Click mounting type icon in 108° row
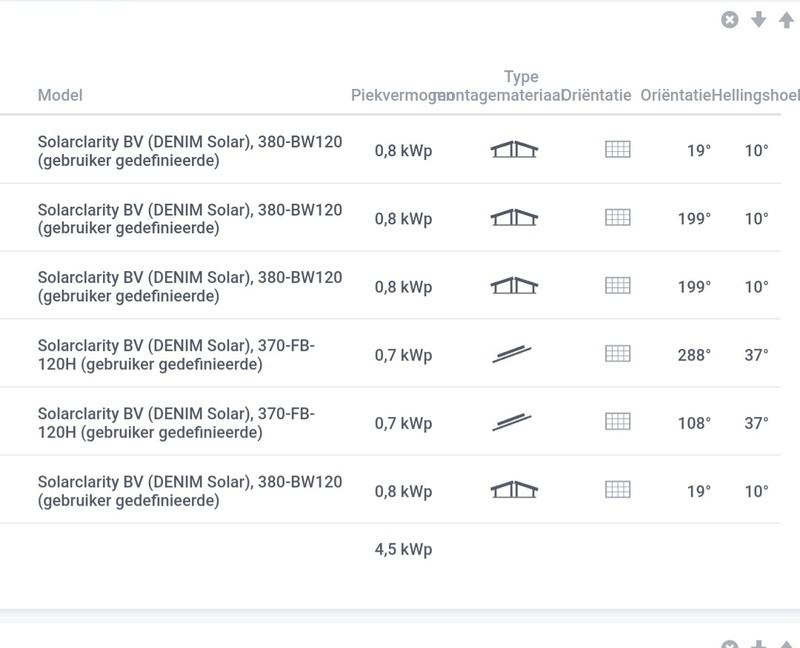The image size is (800, 648). (x=512, y=422)
